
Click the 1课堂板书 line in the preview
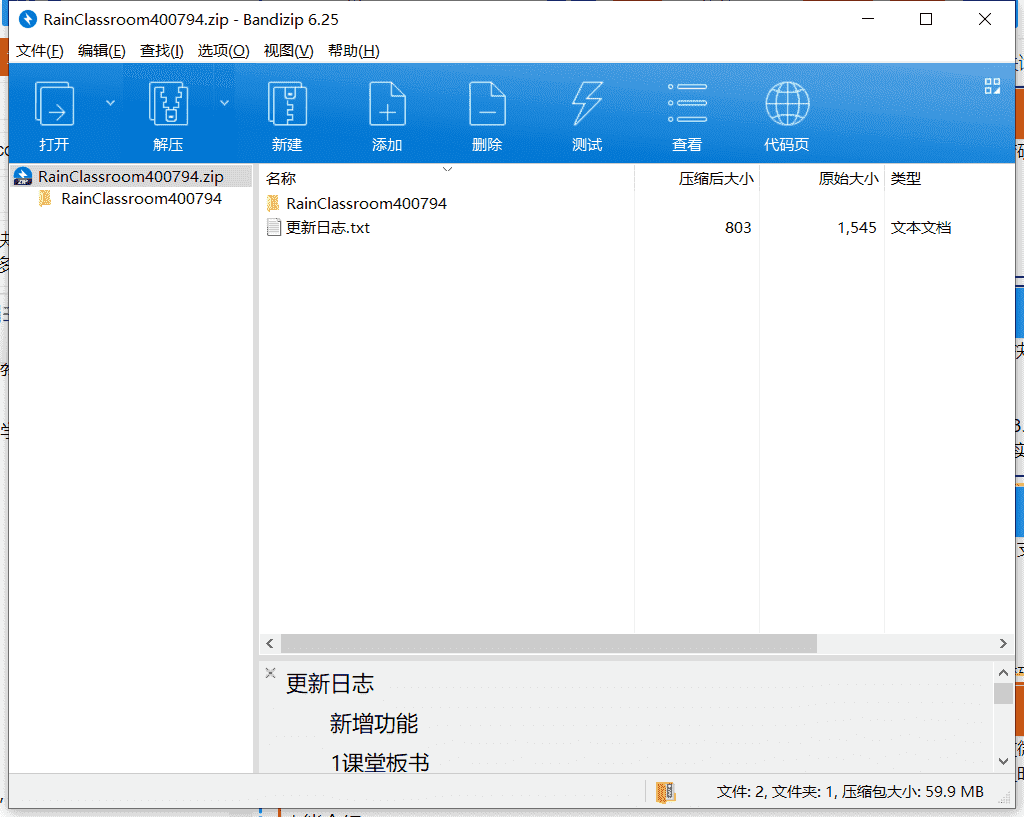(x=380, y=763)
